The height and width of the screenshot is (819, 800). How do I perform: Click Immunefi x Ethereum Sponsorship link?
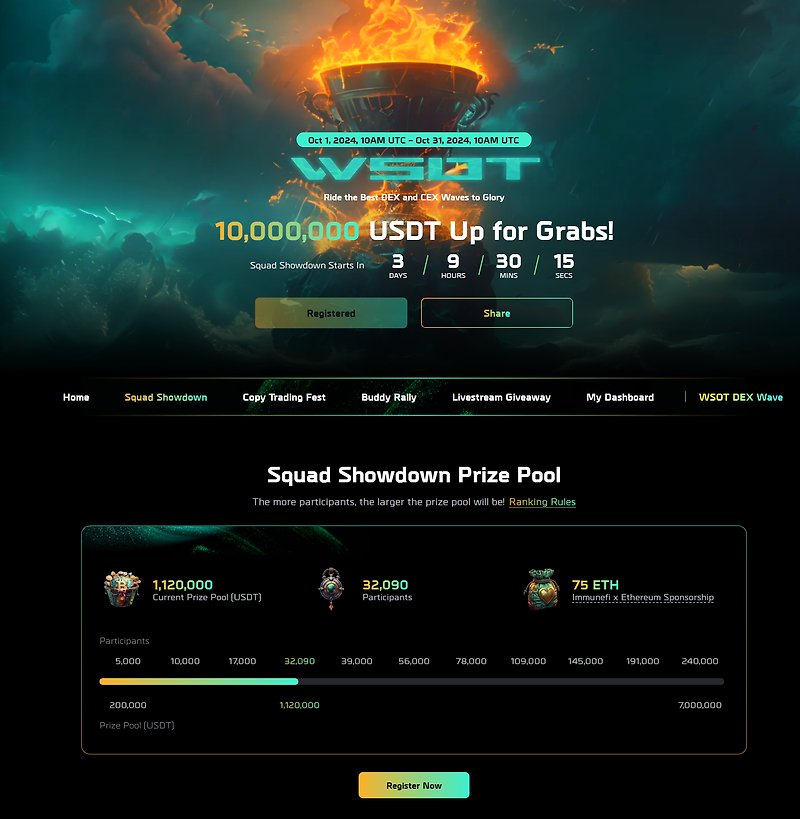(643, 598)
